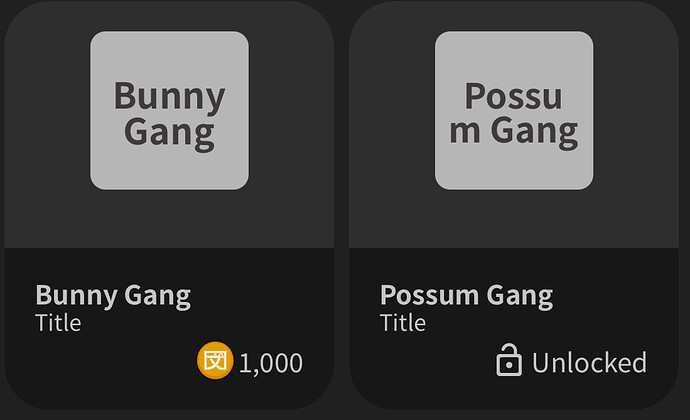Select the Possum Gang preview thumbnail

pos(514,111)
